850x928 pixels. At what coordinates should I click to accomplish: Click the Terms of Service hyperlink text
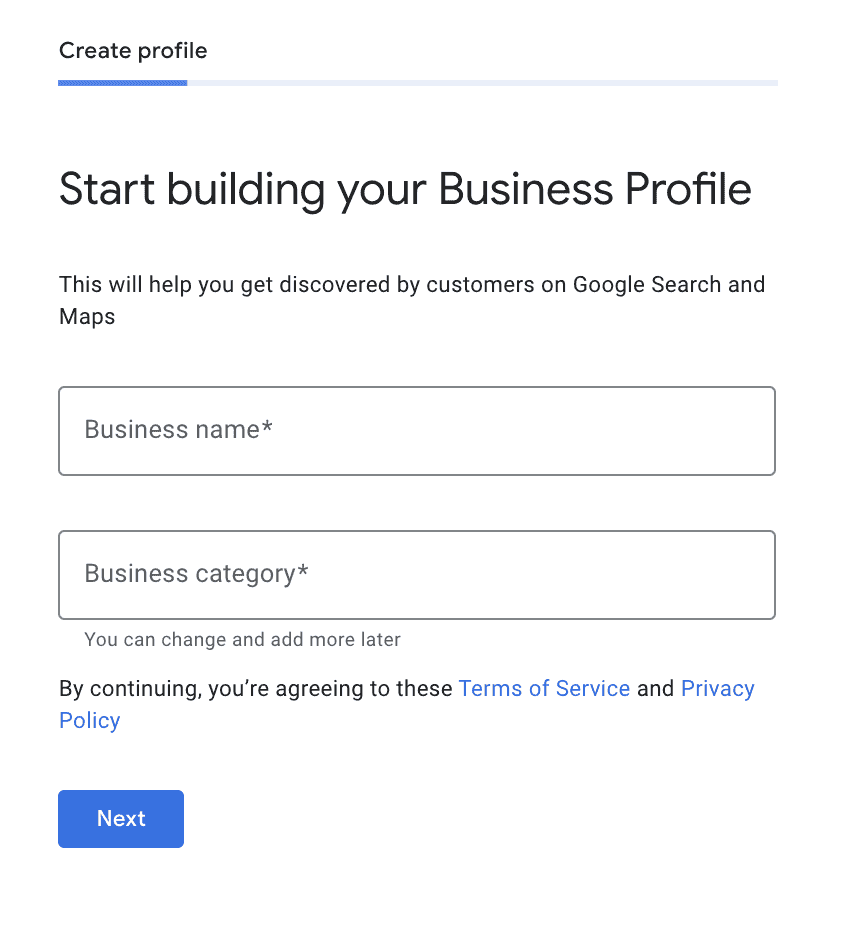point(544,688)
